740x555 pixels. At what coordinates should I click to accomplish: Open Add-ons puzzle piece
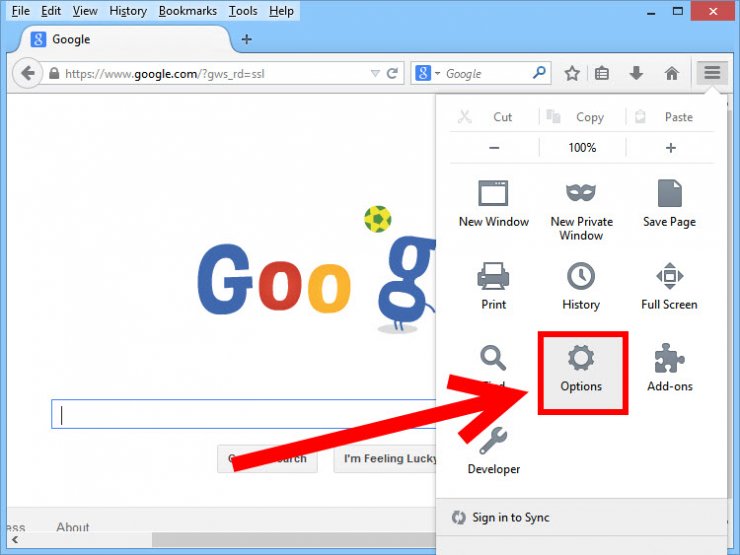click(x=670, y=368)
